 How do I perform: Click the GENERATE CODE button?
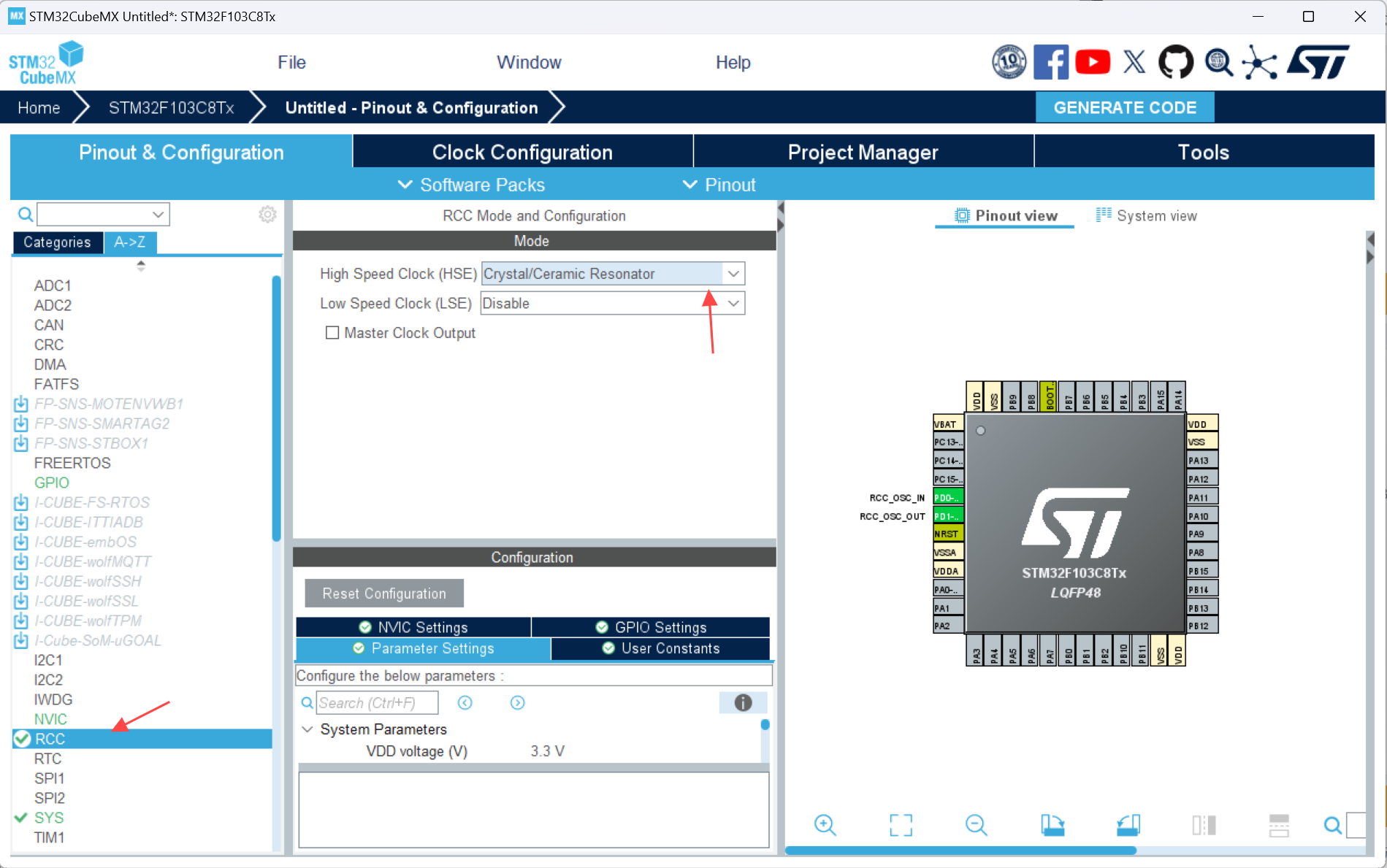pyautogui.click(x=1125, y=107)
